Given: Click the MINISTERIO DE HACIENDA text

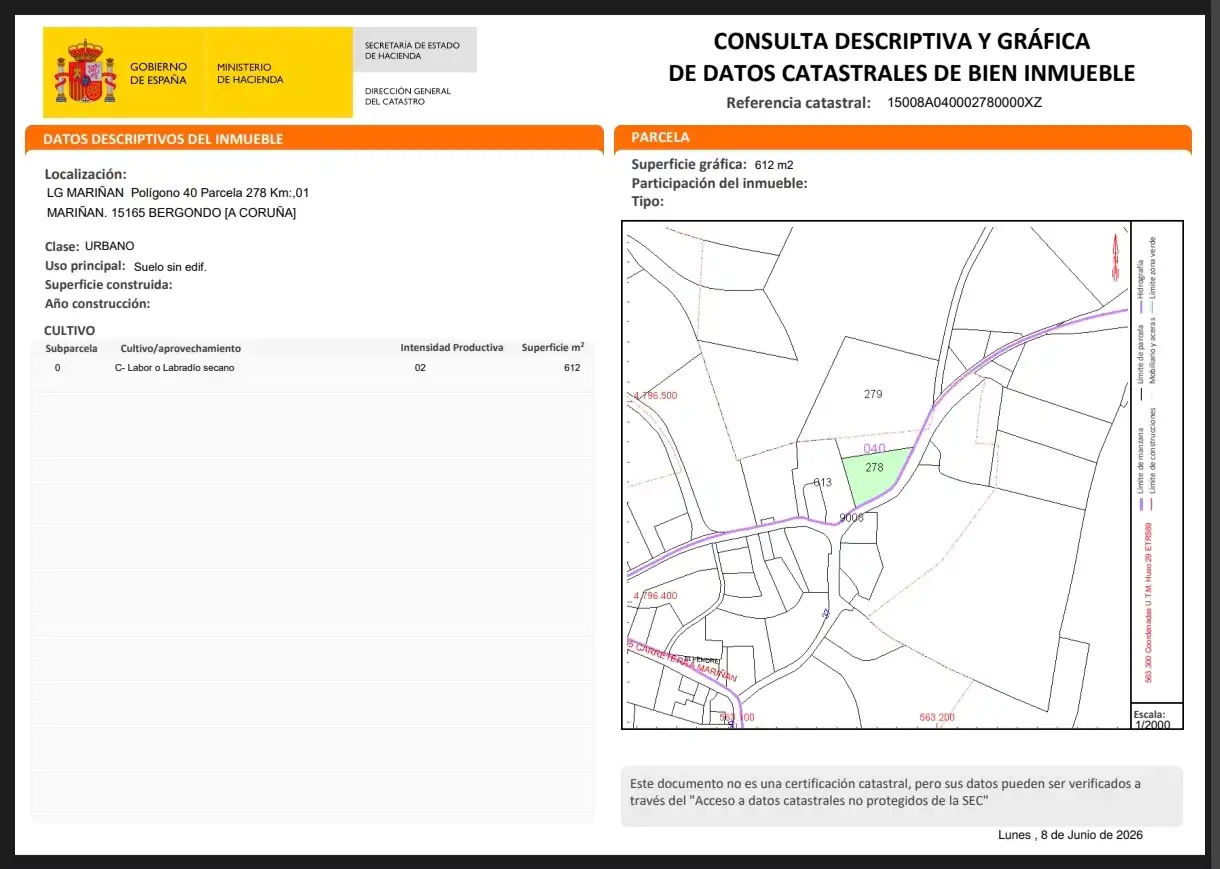Looking at the screenshot, I should click(250, 73).
